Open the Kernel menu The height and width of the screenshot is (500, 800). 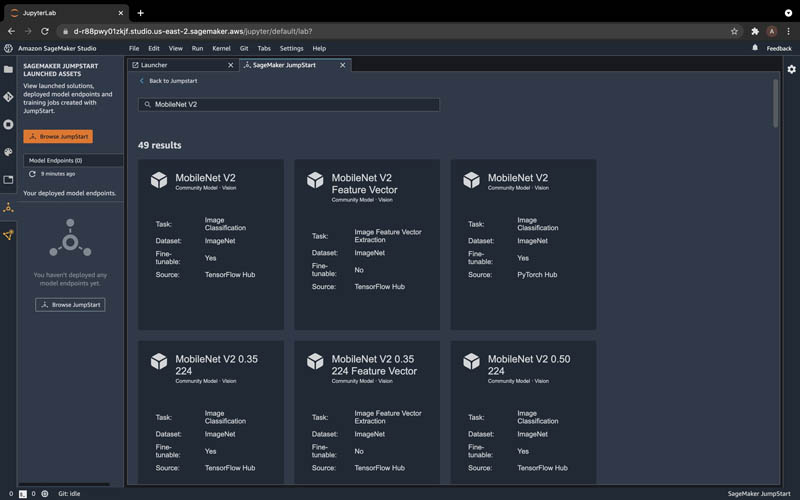coord(221,48)
